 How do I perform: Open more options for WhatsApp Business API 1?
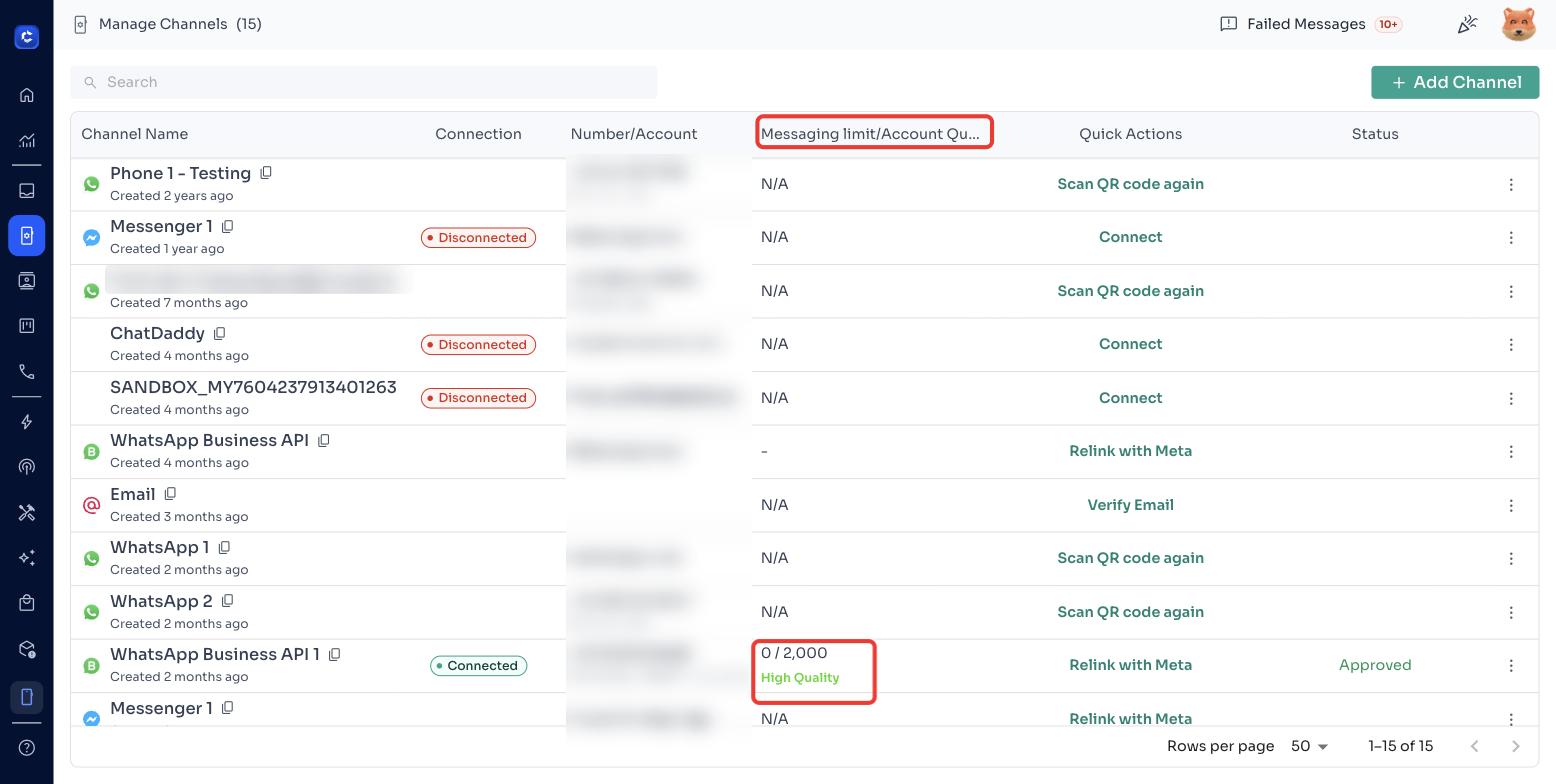pyautogui.click(x=1511, y=665)
